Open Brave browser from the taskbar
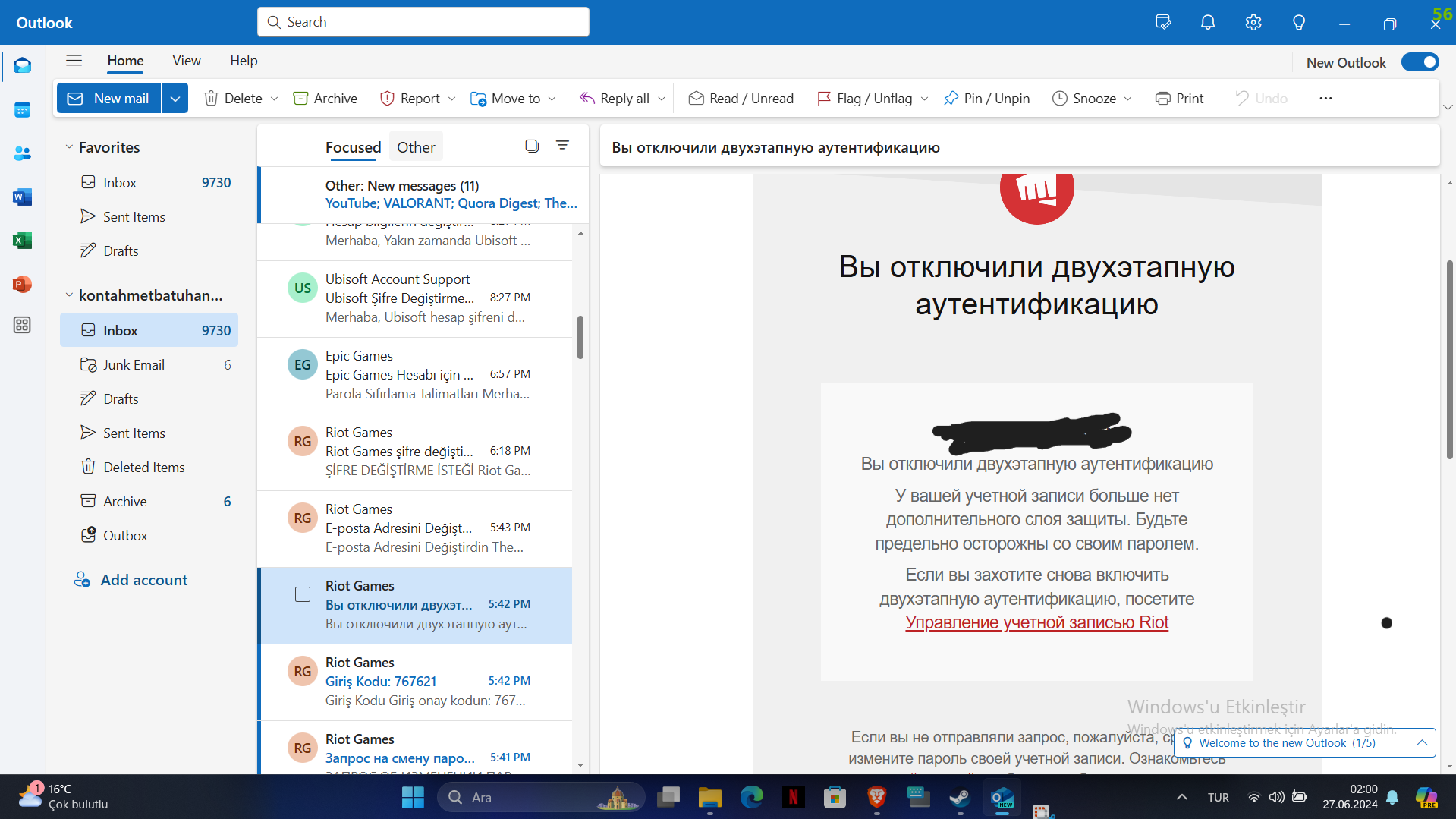This screenshot has height=819, width=1456. pos(876,797)
